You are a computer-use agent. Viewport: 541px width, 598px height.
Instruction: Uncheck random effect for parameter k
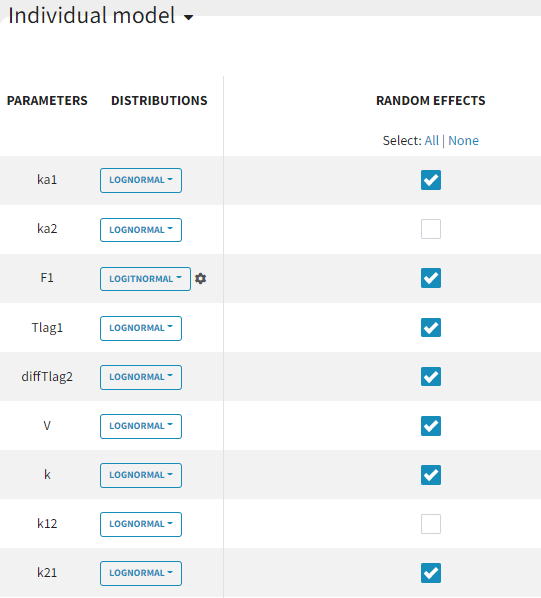tap(431, 475)
